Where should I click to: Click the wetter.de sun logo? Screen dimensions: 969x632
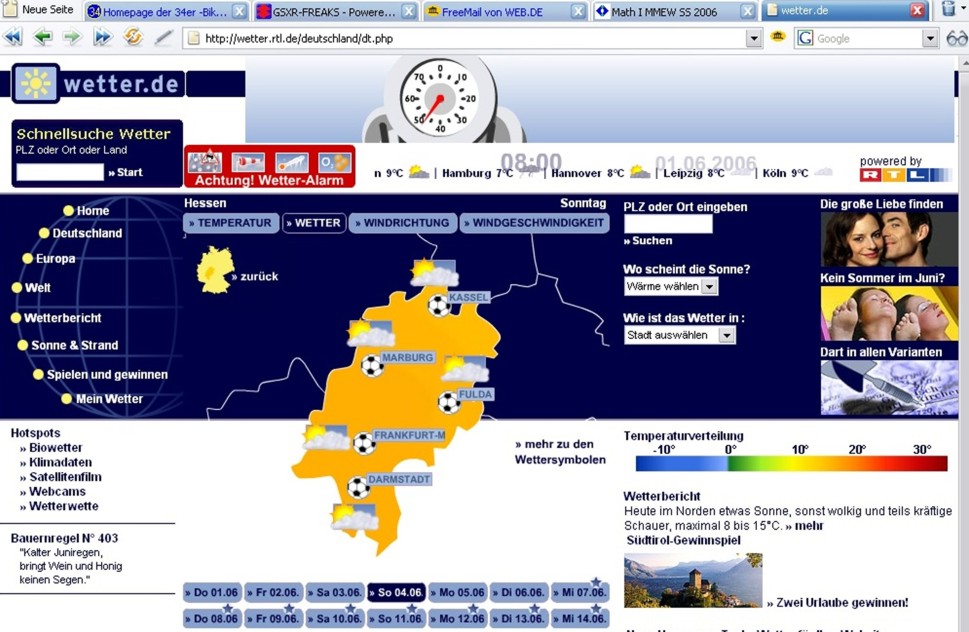(35, 84)
